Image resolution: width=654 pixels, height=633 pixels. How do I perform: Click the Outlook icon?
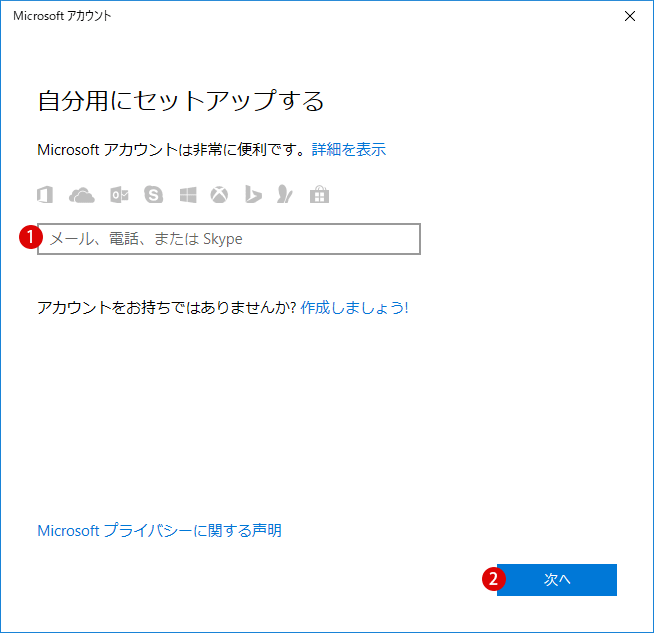pyautogui.click(x=119, y=195)
